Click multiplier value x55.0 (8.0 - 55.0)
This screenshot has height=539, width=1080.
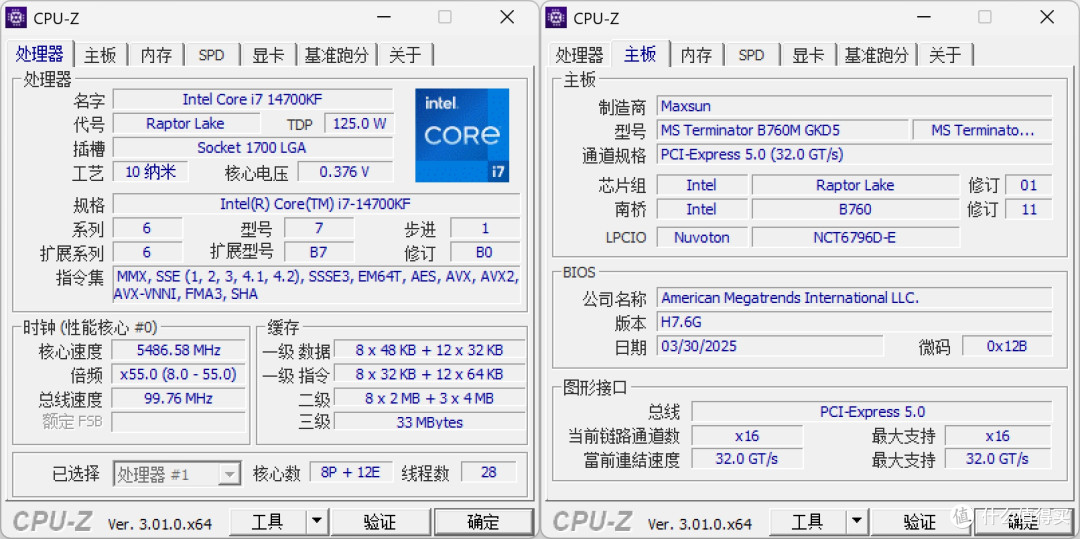(x=178, y=374)
